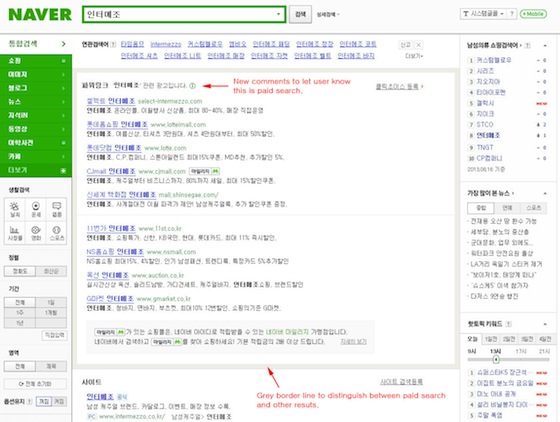This screenshot has height=422, width=560.
Task: Open the 날씨 weather sun icon
Action: (x=15, y=209)
